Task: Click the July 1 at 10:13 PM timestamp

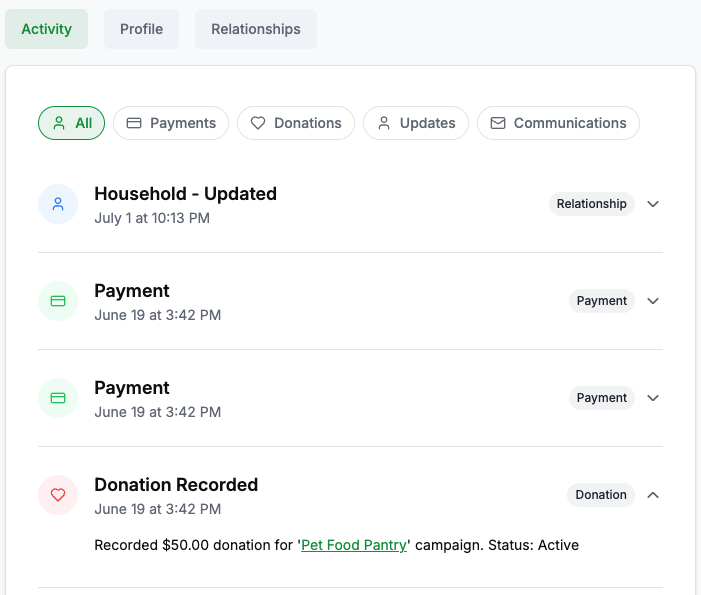Action: 152,218
